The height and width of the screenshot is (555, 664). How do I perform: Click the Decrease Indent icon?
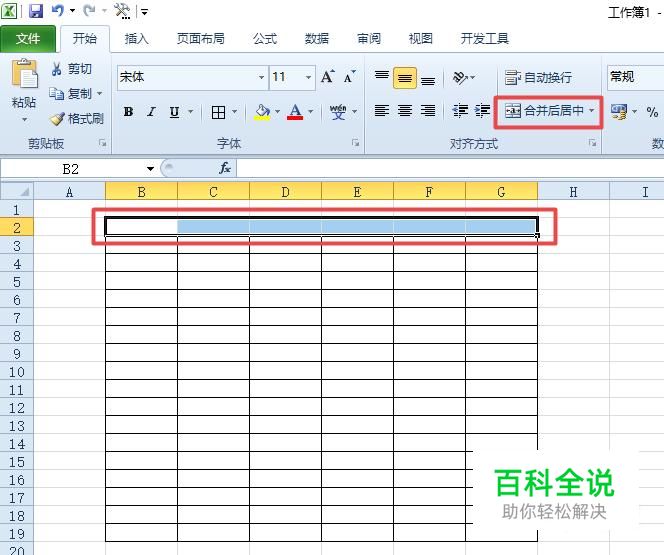tap(460, 111)
